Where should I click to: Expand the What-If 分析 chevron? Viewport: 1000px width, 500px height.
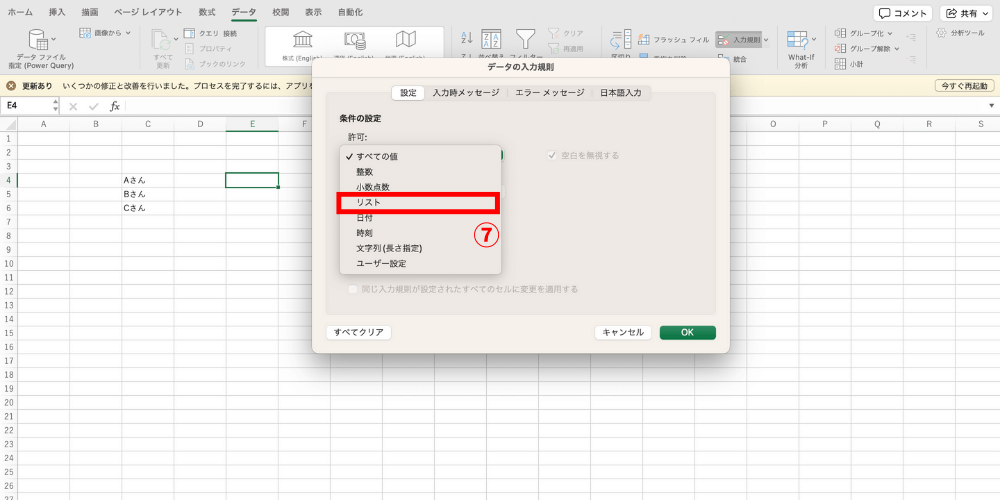pos(814,40)
